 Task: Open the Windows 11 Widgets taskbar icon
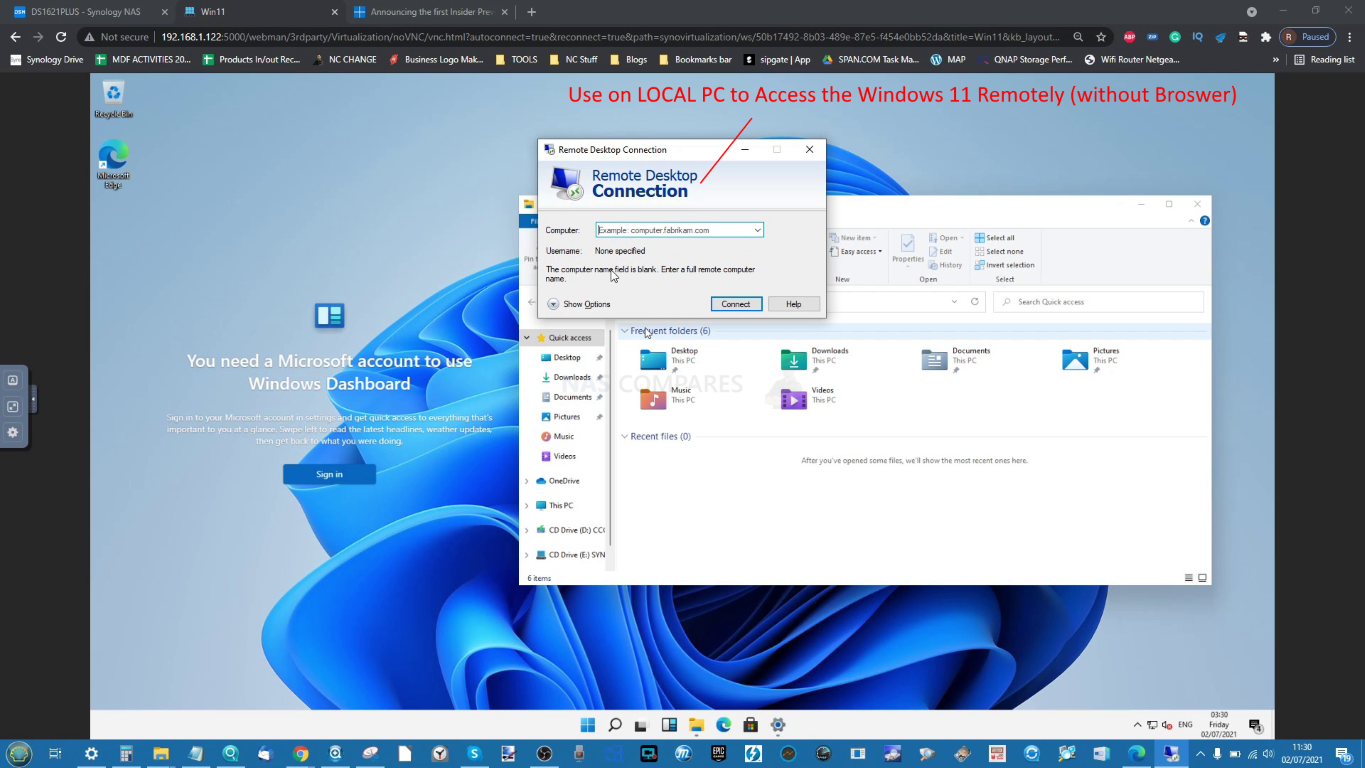tap(669, 725)
